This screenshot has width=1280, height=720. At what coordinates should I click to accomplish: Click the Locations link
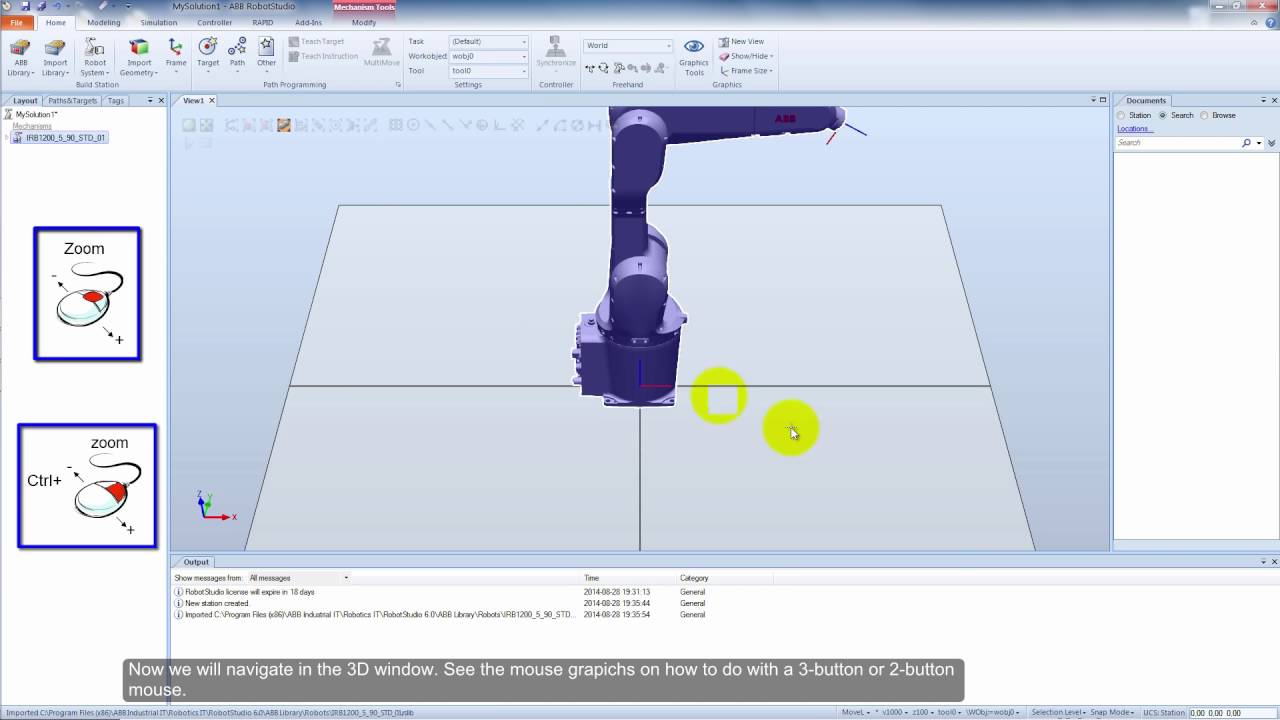pos(1133,129)
